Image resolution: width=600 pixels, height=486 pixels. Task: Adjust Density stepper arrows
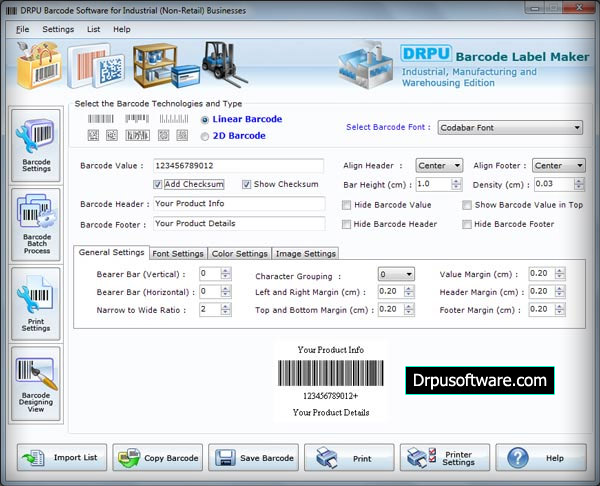(579, 184)
